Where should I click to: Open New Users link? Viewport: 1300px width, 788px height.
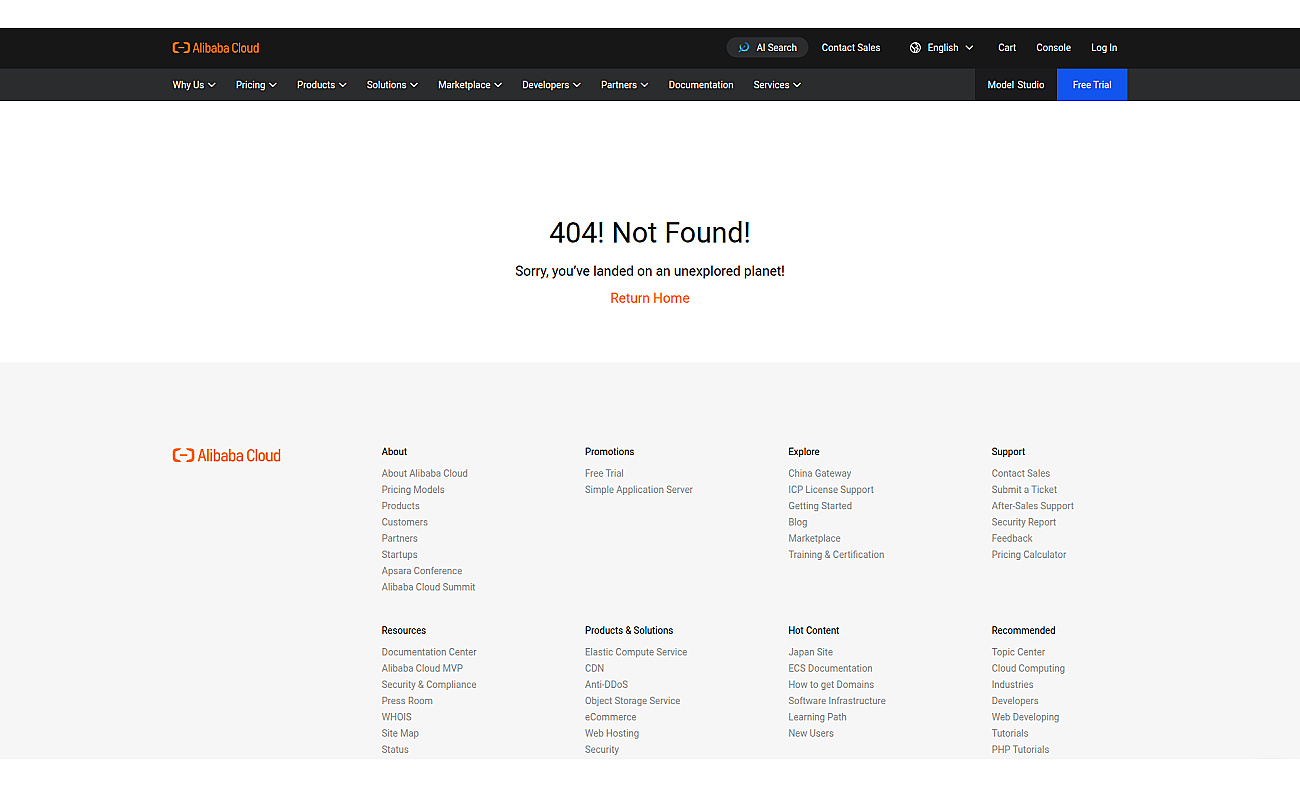811,733
